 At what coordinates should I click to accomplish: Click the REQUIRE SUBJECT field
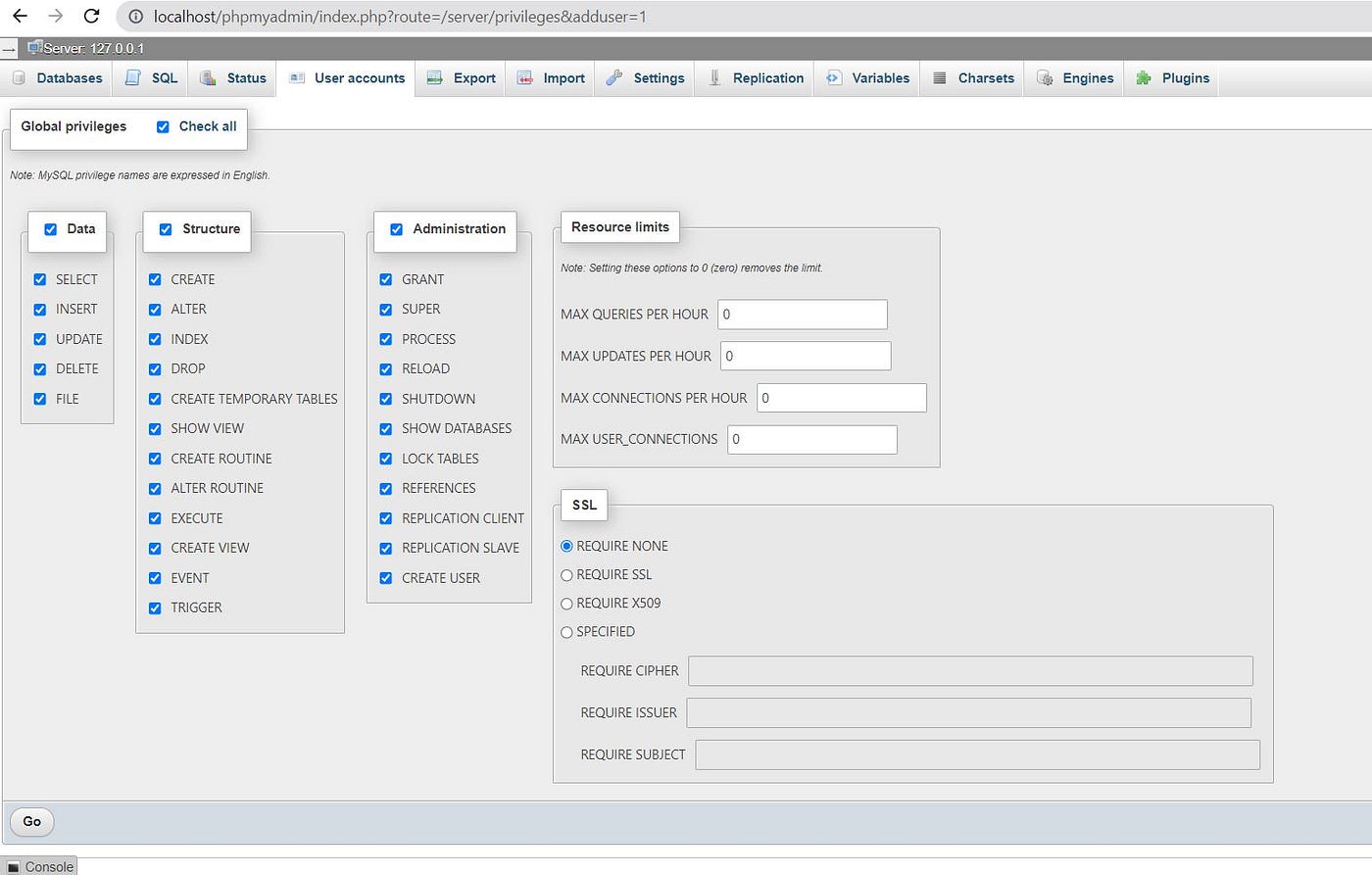pos(978,754)
